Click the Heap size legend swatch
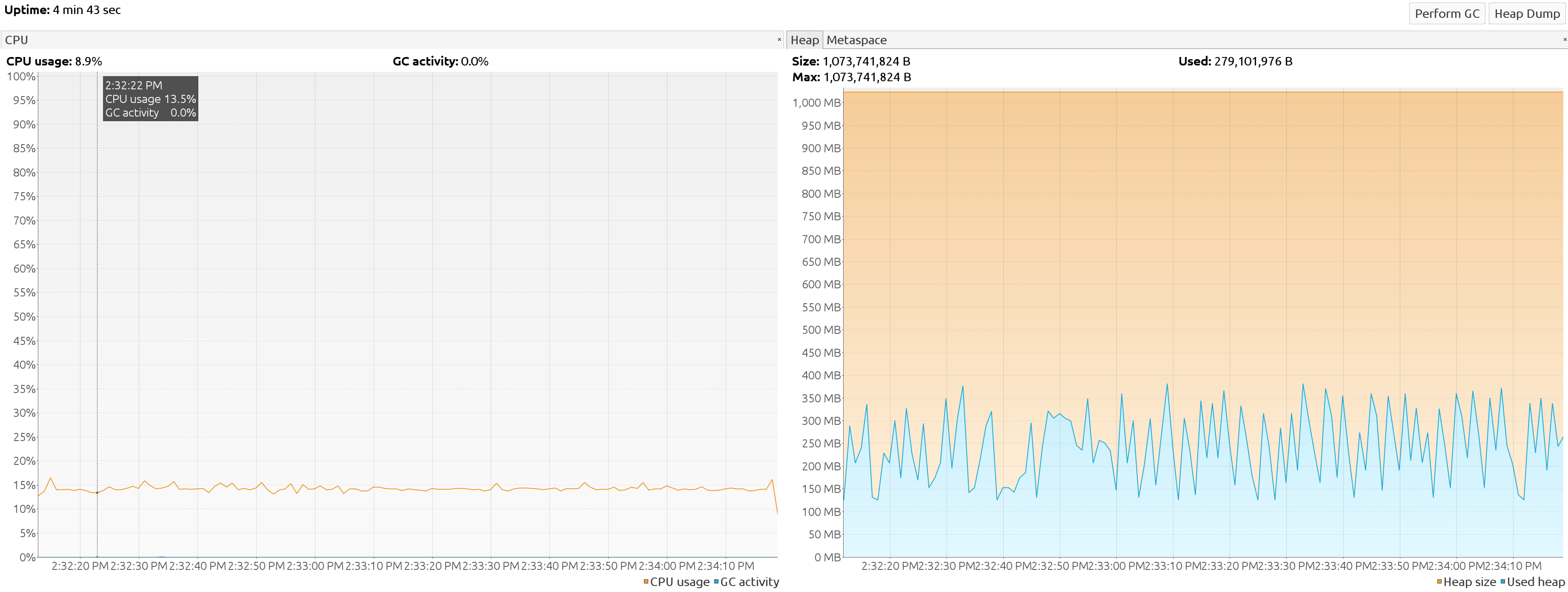 tap(1439, 582)
